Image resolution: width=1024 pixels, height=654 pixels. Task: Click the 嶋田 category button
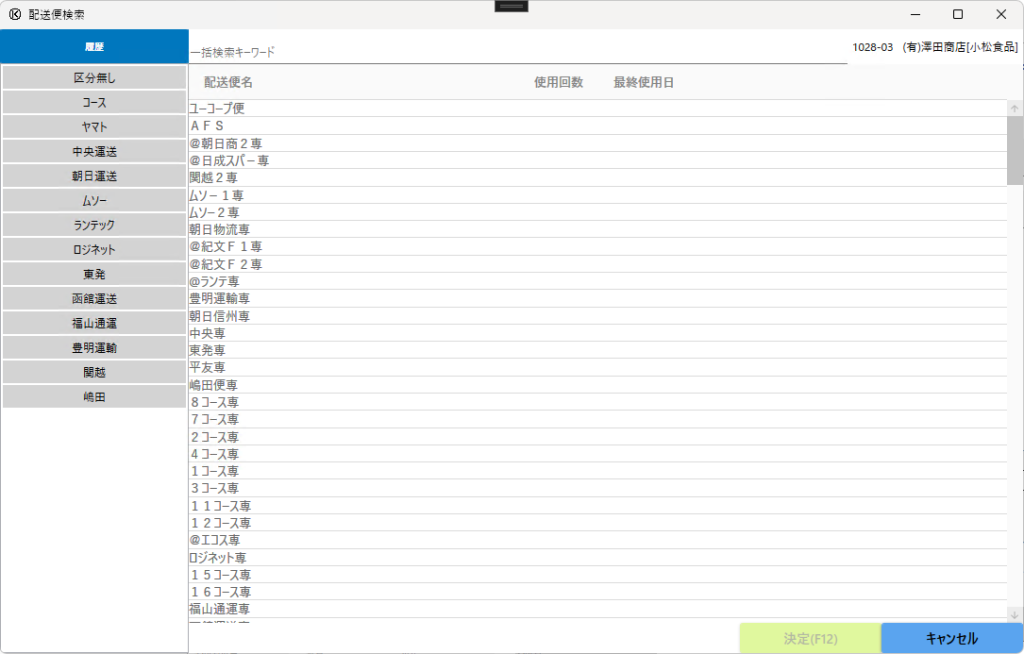[x=95, y=397]
